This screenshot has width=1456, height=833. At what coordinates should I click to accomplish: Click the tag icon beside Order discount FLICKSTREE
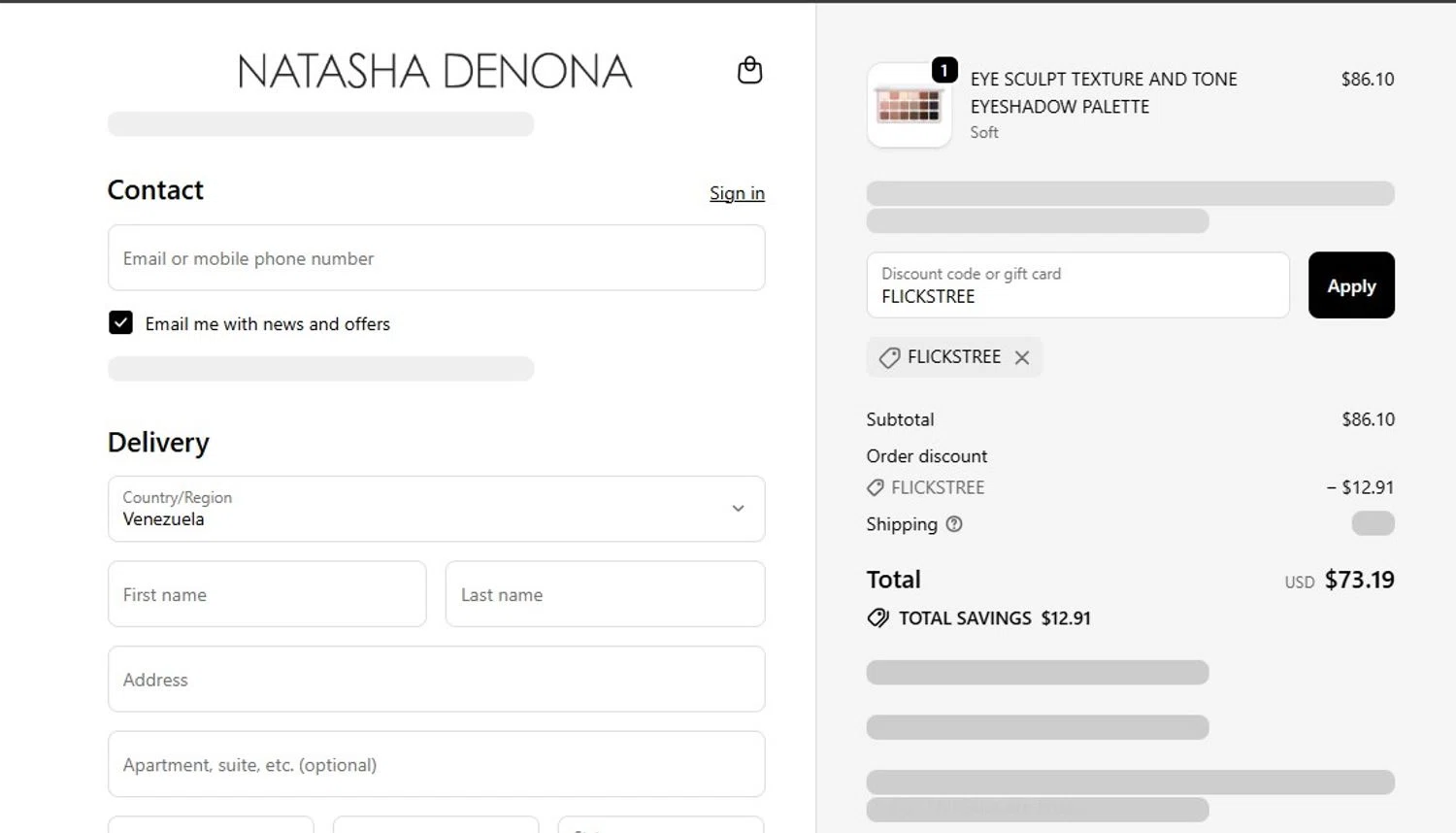[x=876, y=487]
